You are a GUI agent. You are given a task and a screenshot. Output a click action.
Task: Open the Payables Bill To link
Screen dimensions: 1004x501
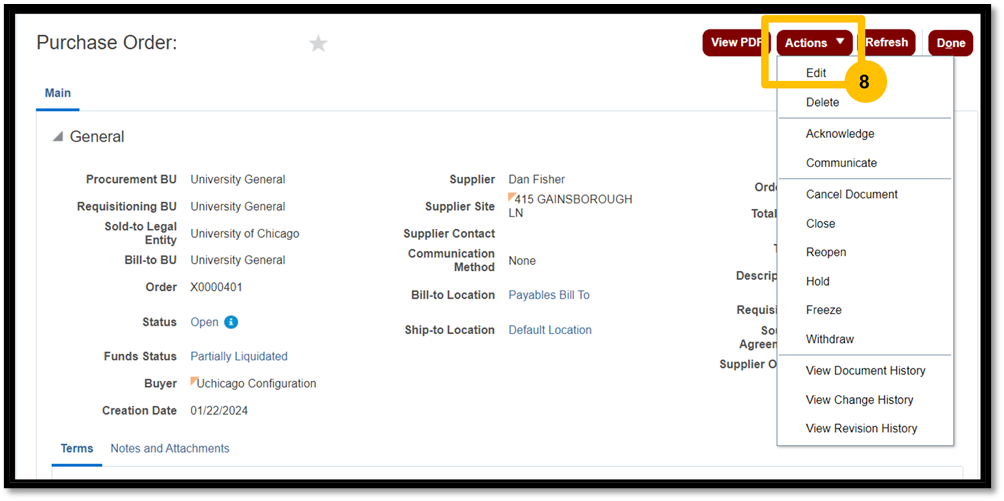pos(549,295)
